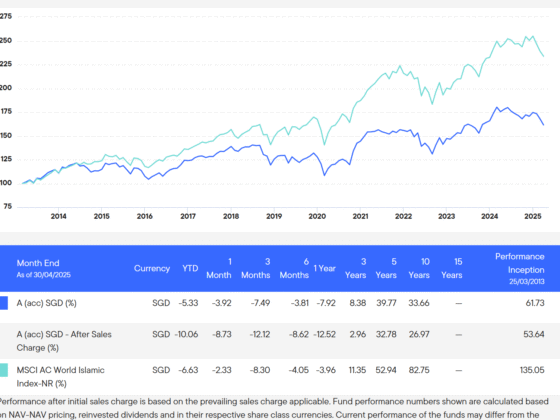The height and width of the screenshot is (420, 560).
Task: Click the MSCI index 3 Years value 11.35
Action: pos(358,370)
